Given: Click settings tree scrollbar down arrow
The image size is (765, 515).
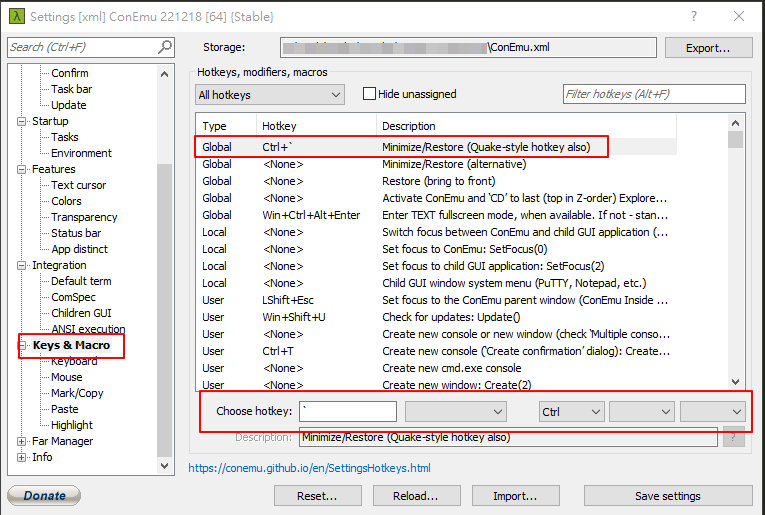Looking at the screenshot, I should [164, 466].
